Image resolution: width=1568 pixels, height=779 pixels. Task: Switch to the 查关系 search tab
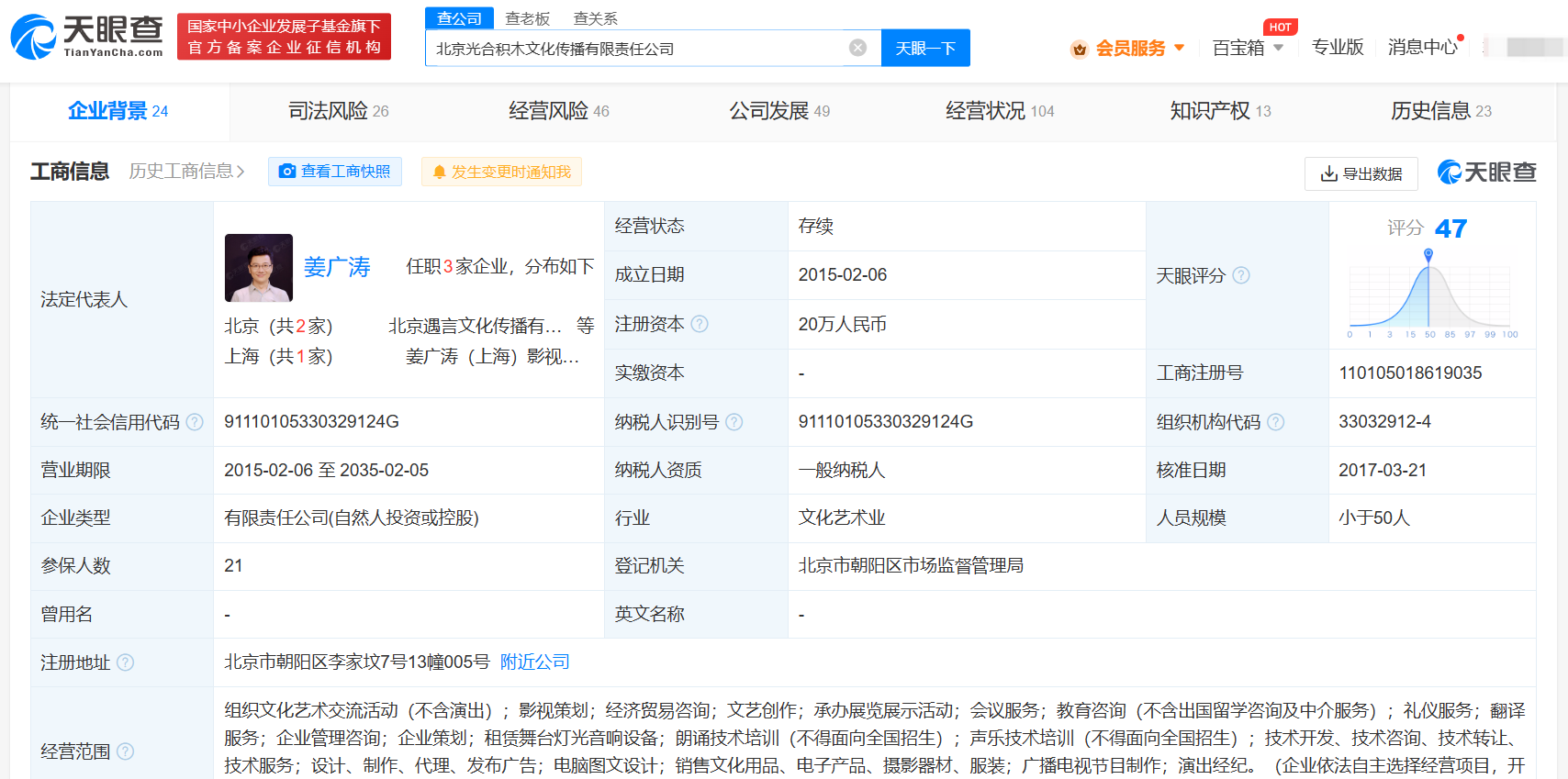pos(596,18)
